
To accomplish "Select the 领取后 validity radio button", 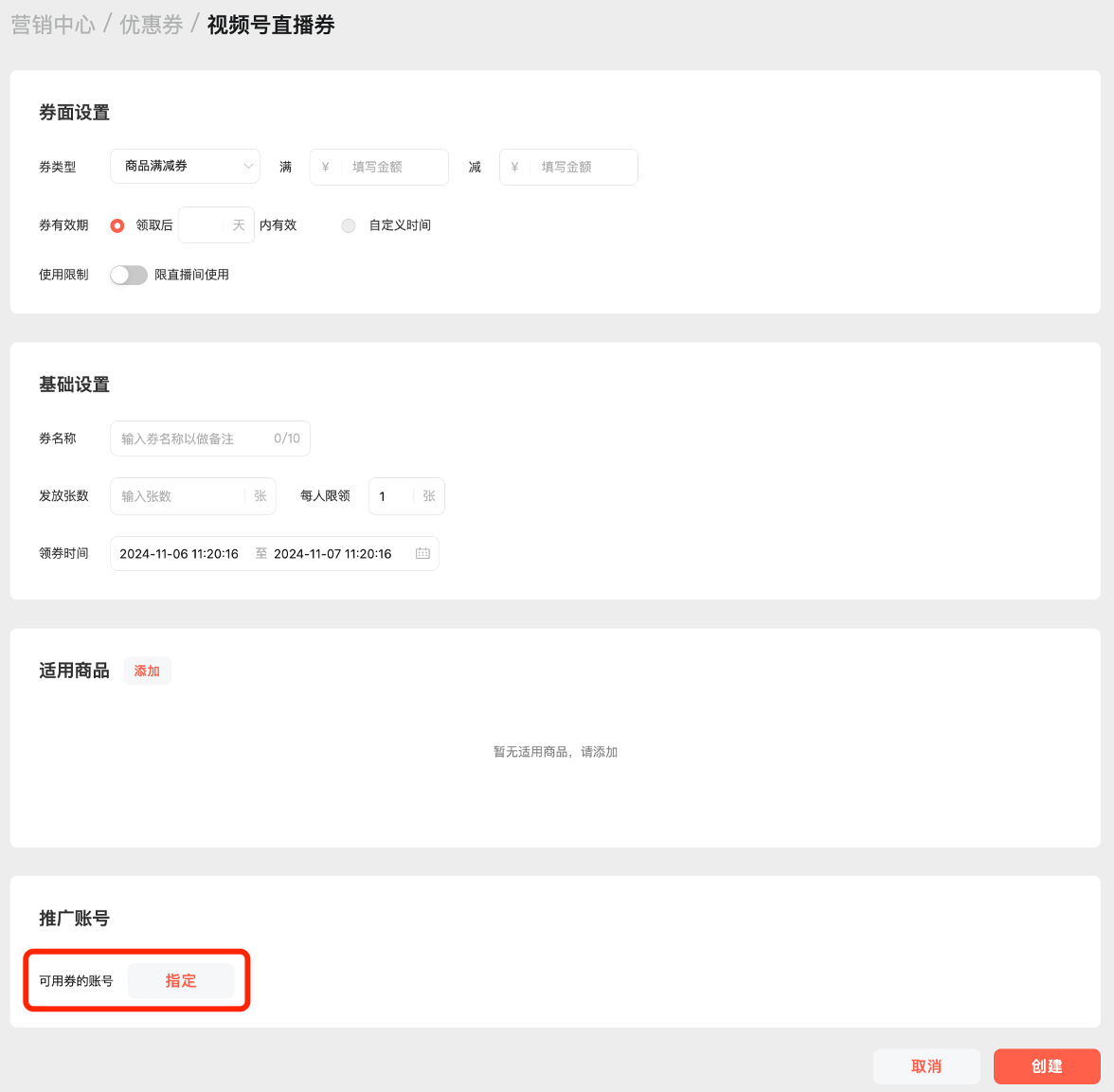I will tap(117, 225).
